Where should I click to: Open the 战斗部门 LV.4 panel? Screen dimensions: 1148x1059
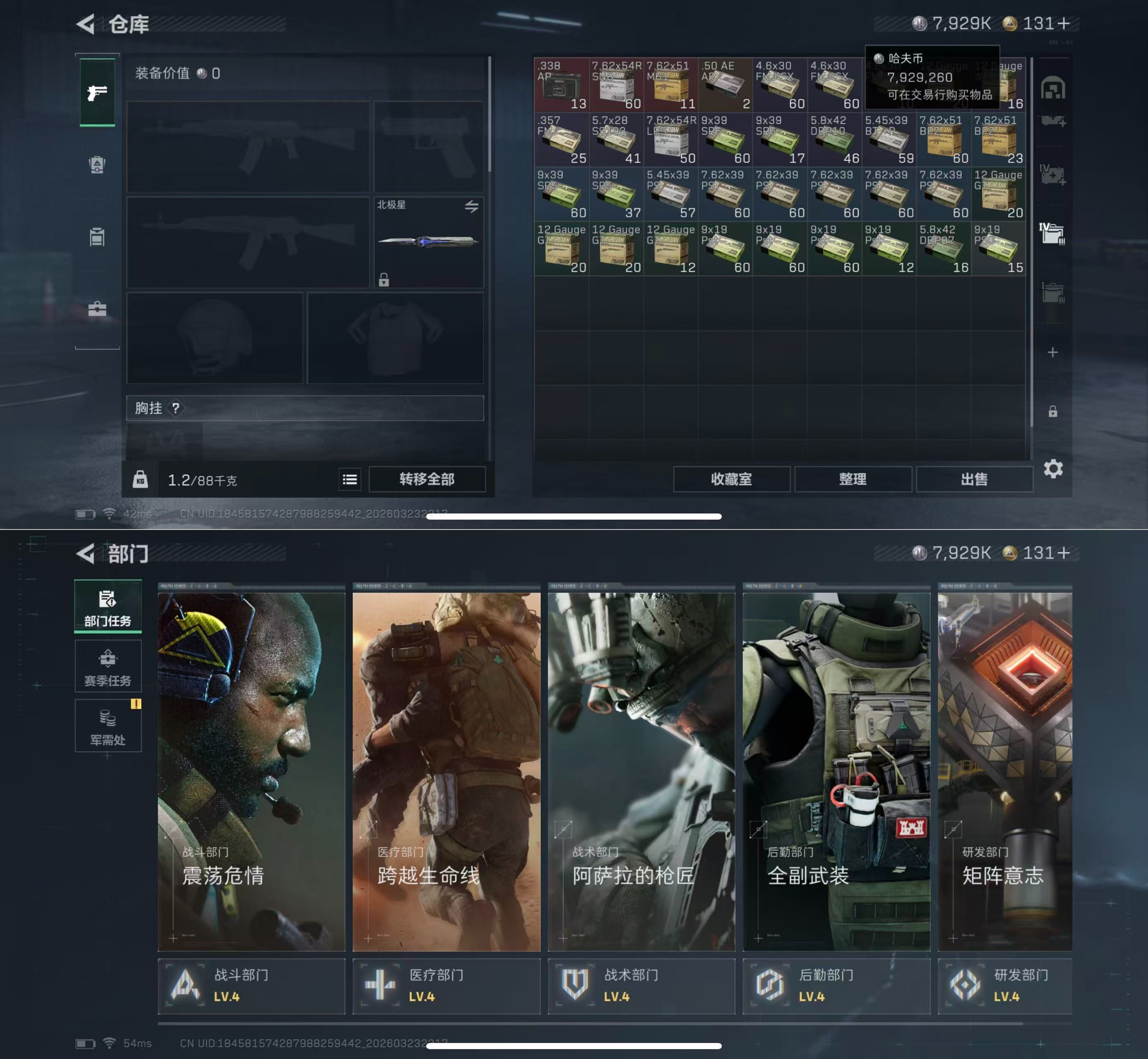(251, 986)
